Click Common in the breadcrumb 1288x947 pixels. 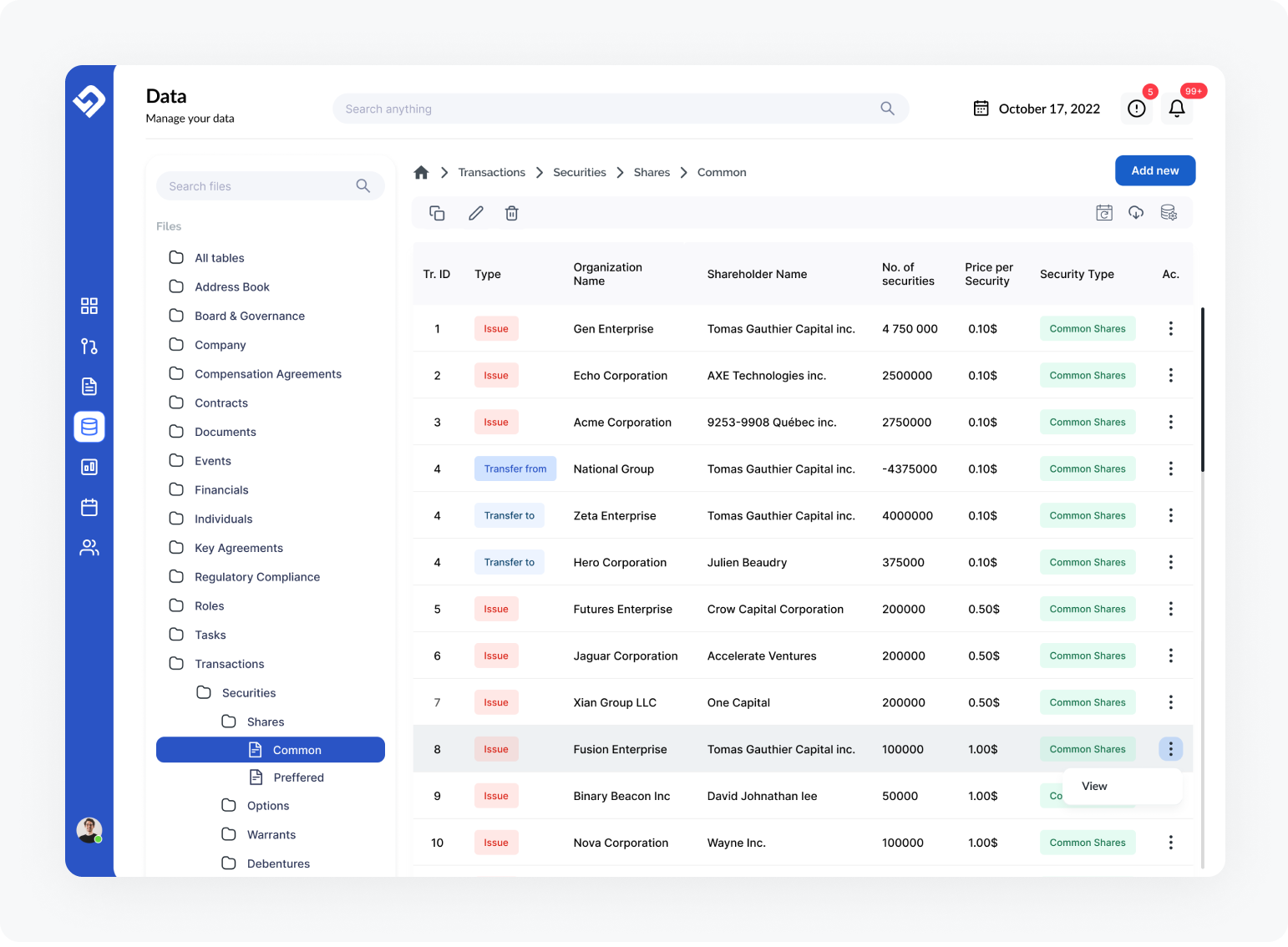tap(722, 172)
